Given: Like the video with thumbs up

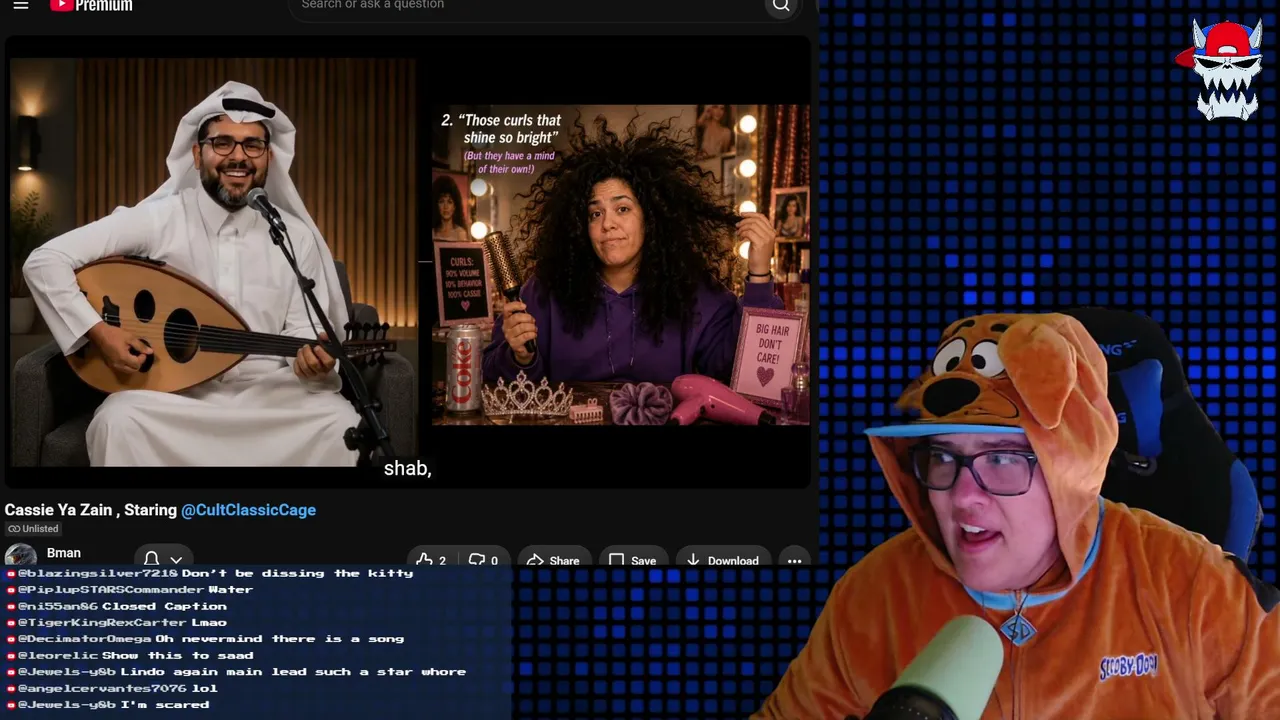Looking at the screenshot, I should pyautogui.click(x=431, y=560).
